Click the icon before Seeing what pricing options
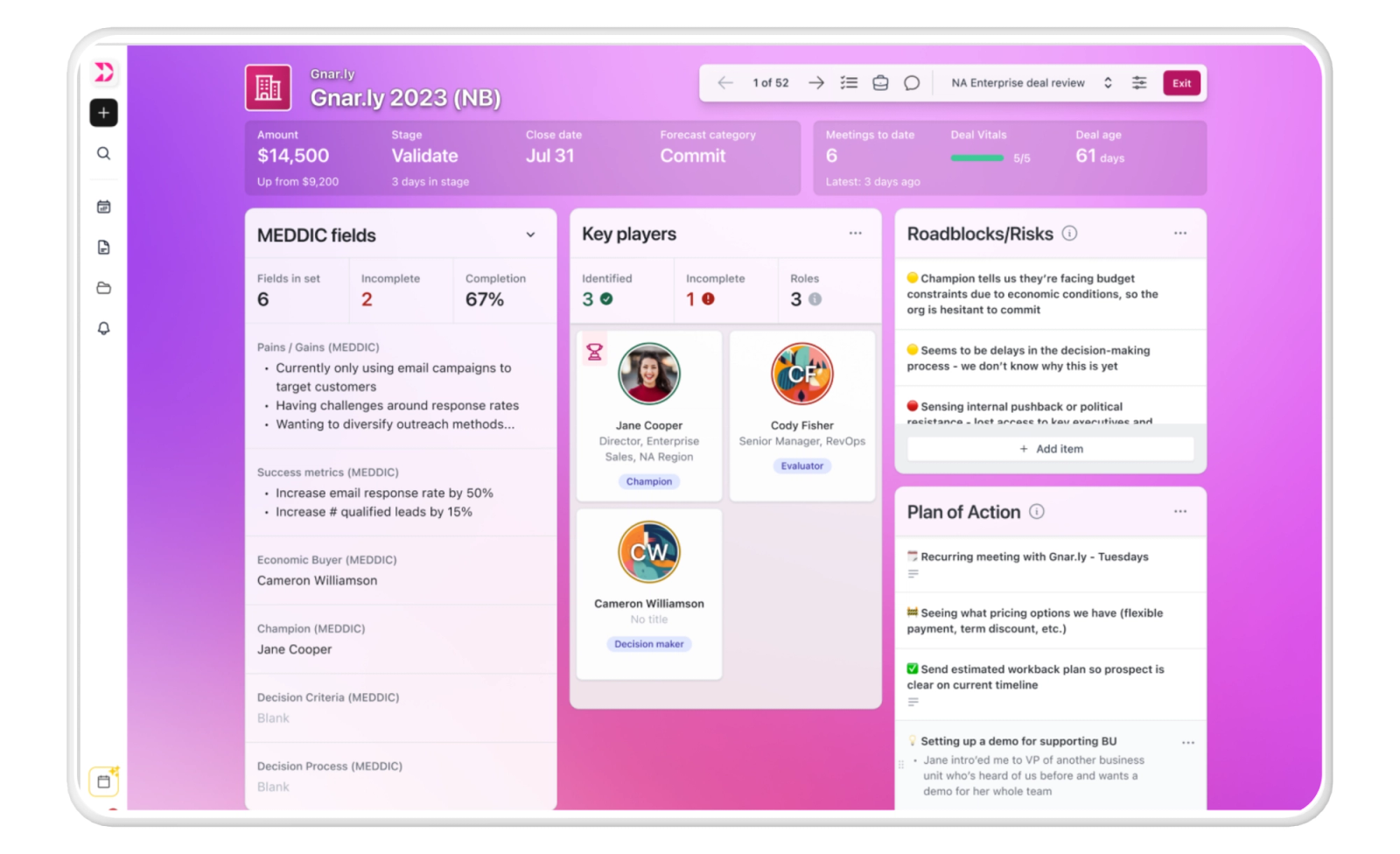 pos(913,612)
